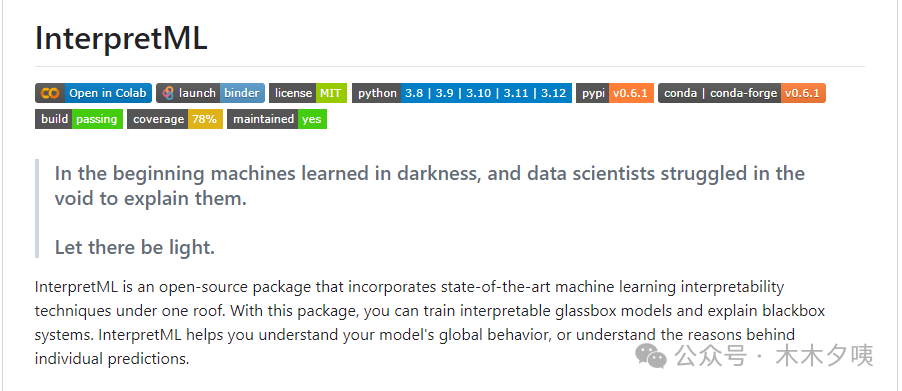The height and width of the screenshot is (391, 902).
Task: Click the InterpretML heading
Action: click(121, 39)
